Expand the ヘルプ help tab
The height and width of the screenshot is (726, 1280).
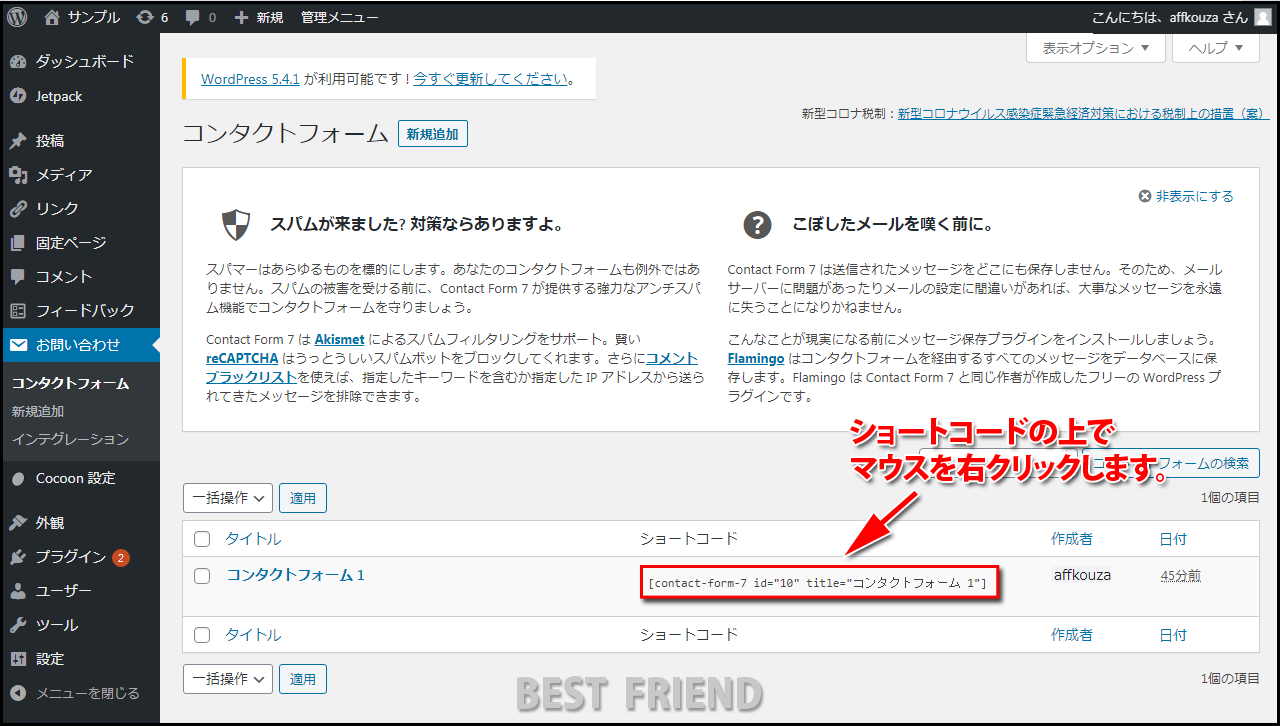coord(1215,48)
